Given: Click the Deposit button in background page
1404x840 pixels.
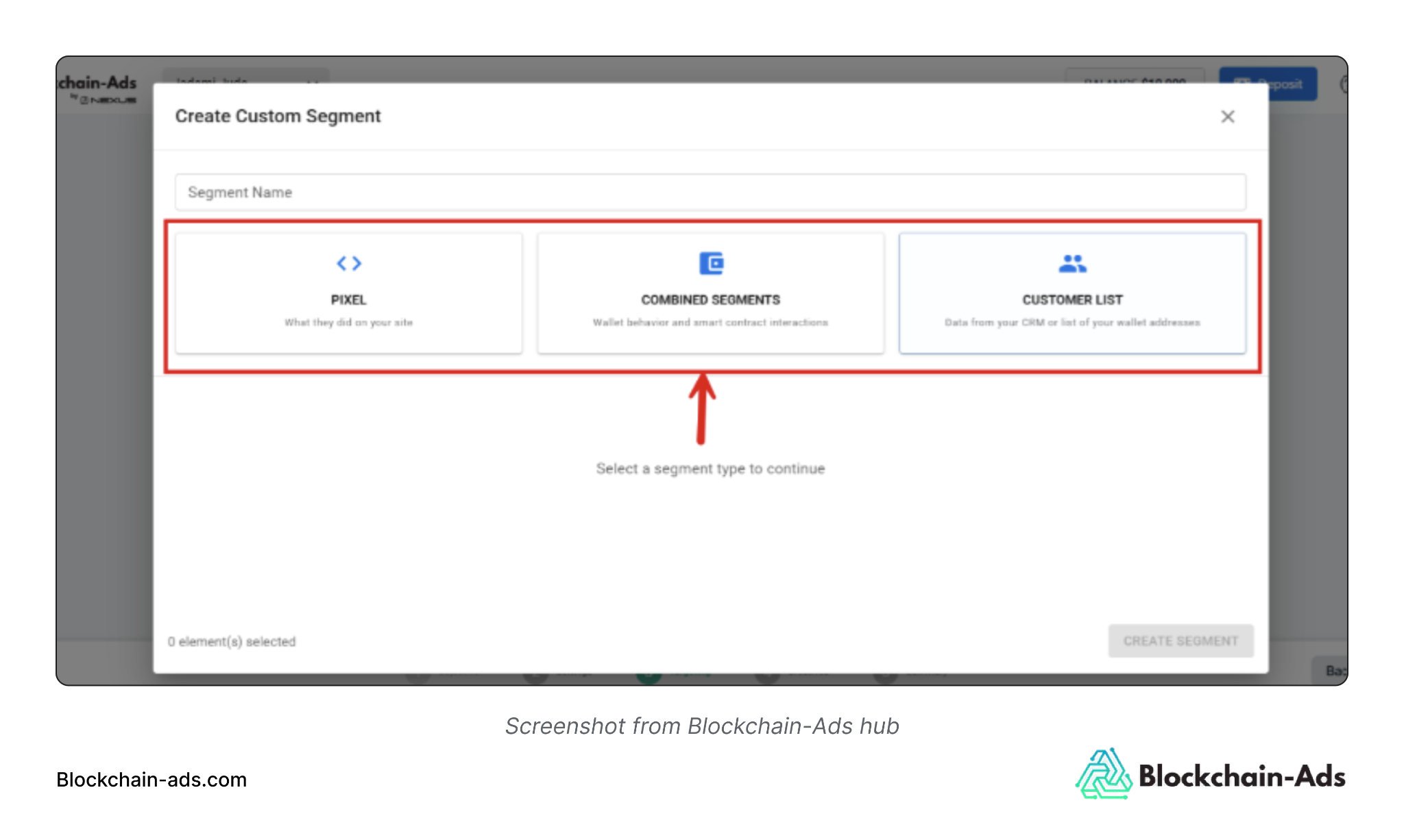Looking at the screenshot, I should [1292, 84].
